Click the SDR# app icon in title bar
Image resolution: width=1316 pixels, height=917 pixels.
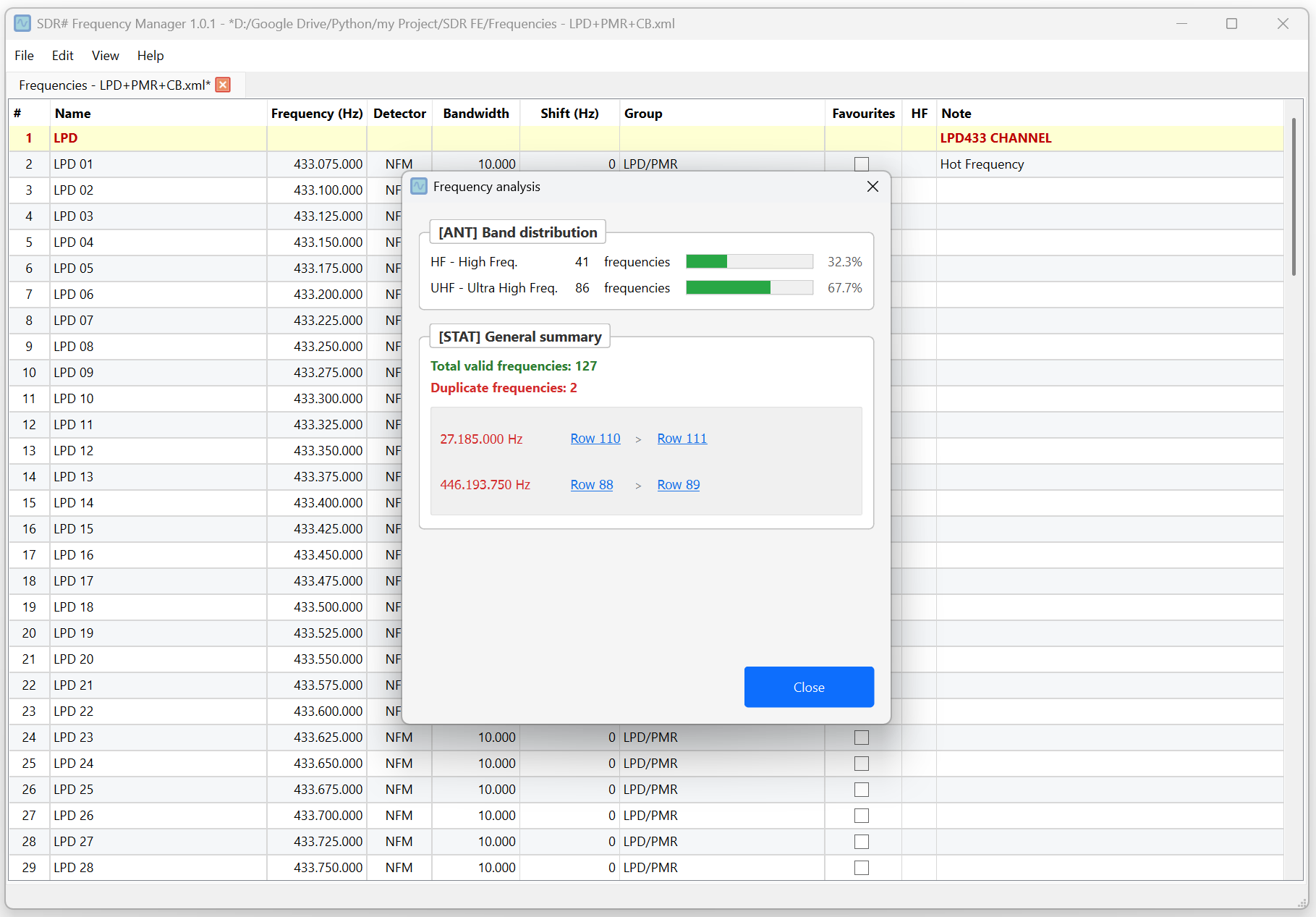click(x=22, y=23)
